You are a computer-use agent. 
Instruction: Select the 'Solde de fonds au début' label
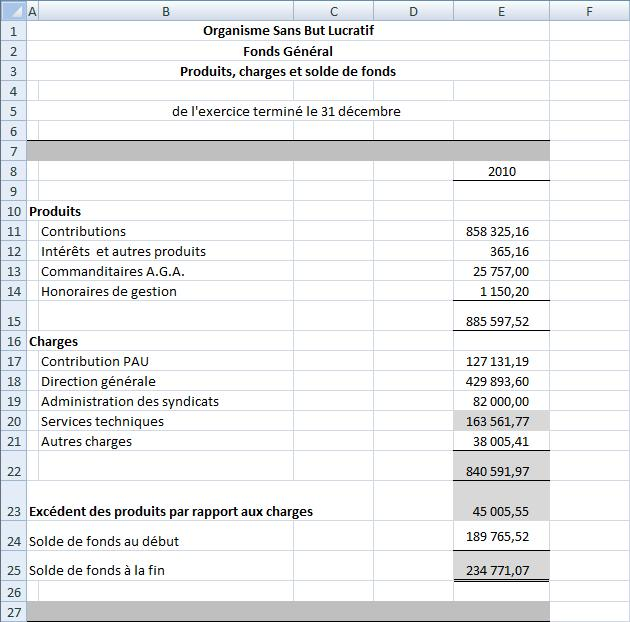click(104, 541)
